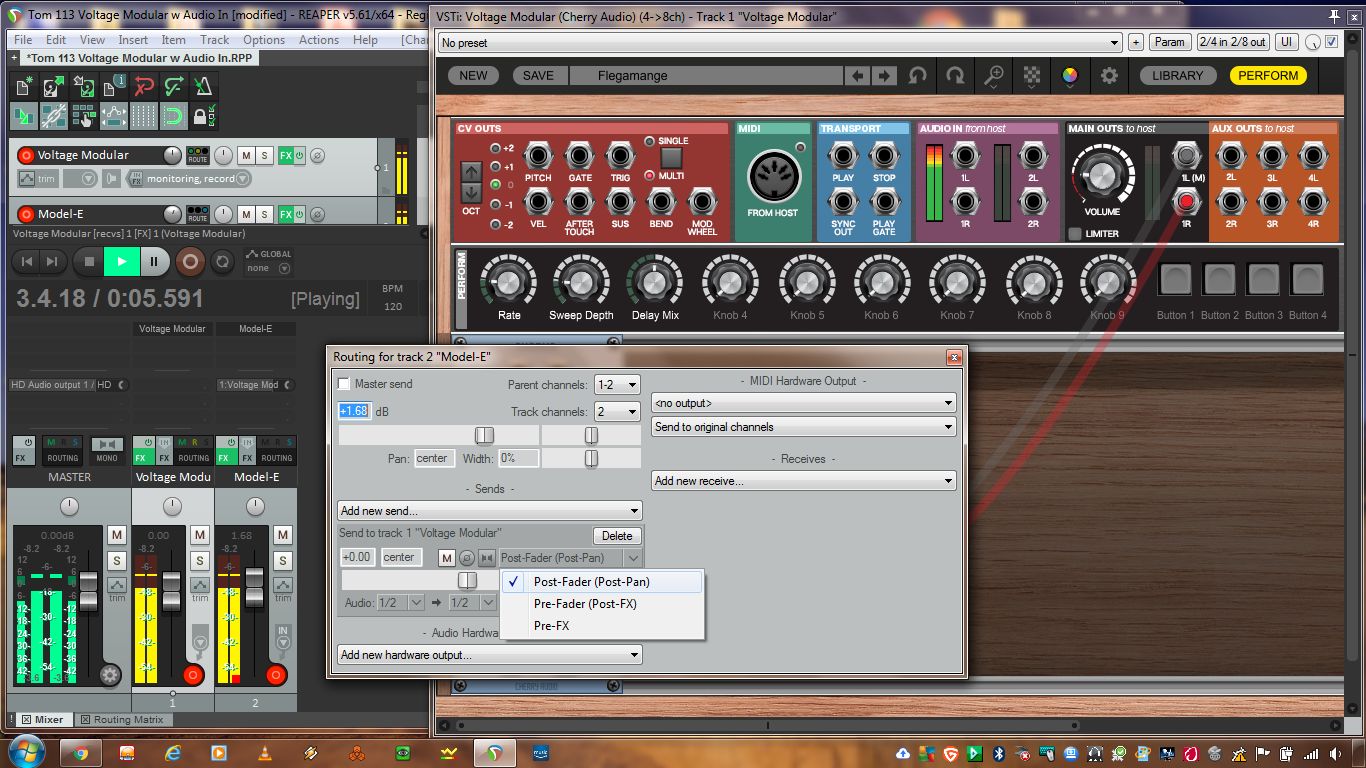1366x768 pixels.
Task: Click the Record transport button
Action: click(x=189, y=261)
